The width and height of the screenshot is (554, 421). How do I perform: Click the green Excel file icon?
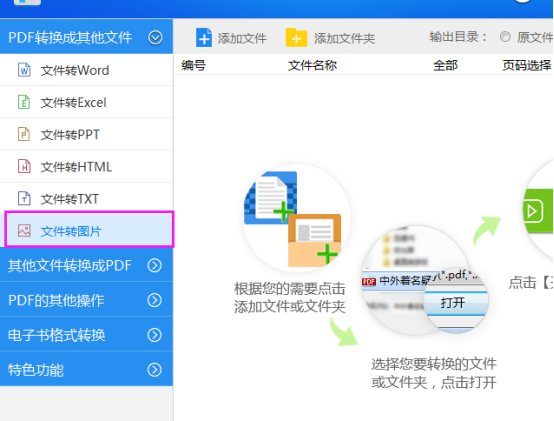24,102
